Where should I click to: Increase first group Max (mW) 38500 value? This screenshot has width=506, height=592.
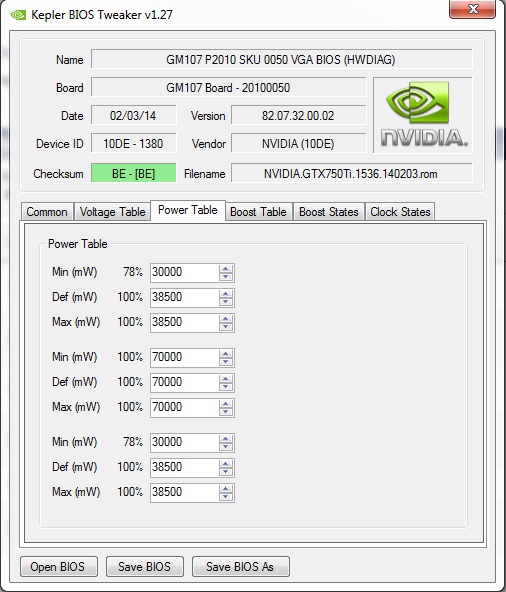pyautogui.click(x=226, y=319)
